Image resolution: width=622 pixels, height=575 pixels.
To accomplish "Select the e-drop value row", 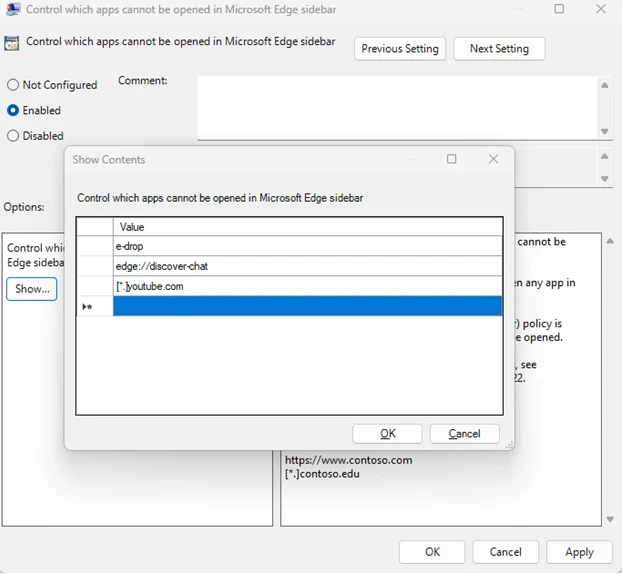I will (x=308, y=246).
